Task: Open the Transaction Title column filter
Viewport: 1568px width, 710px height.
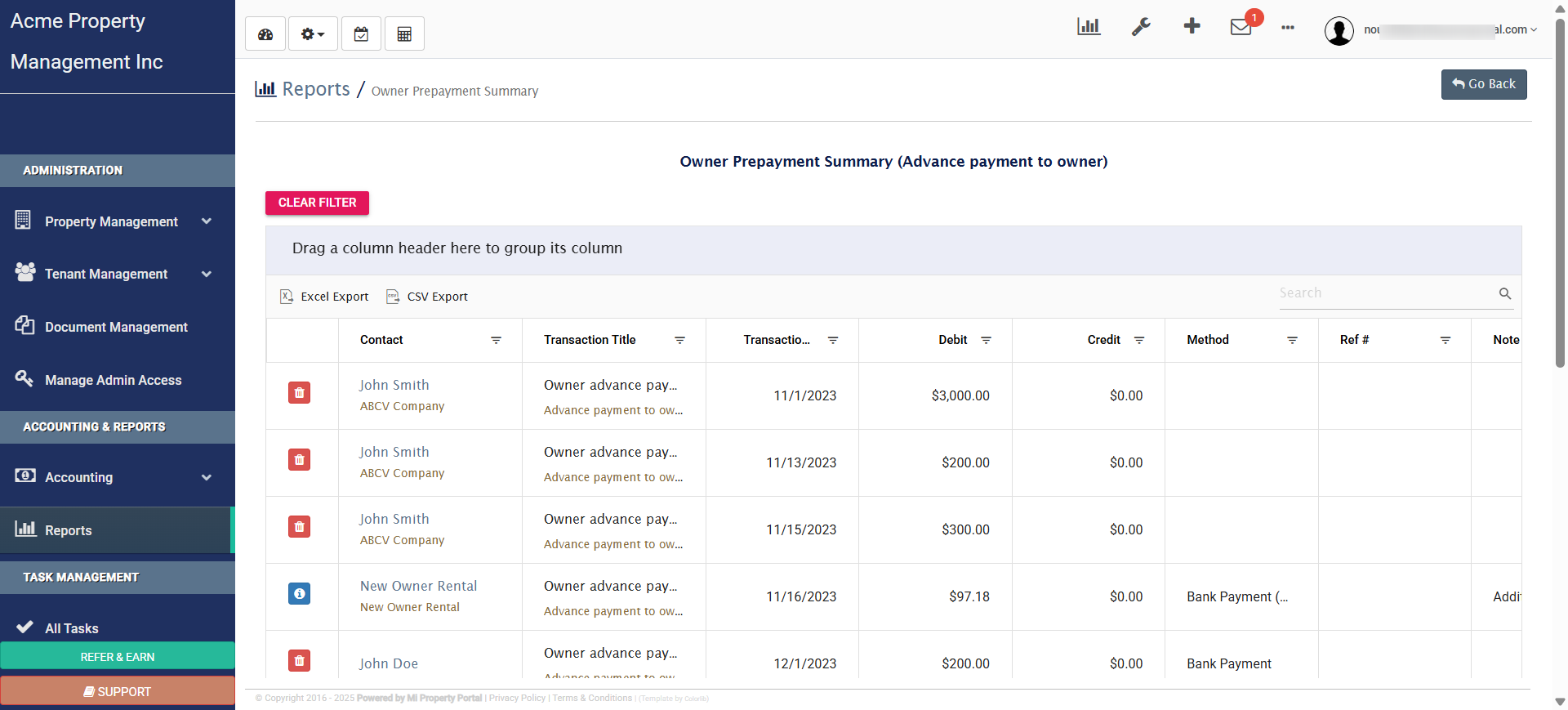Action: click(x=679, y=340)
